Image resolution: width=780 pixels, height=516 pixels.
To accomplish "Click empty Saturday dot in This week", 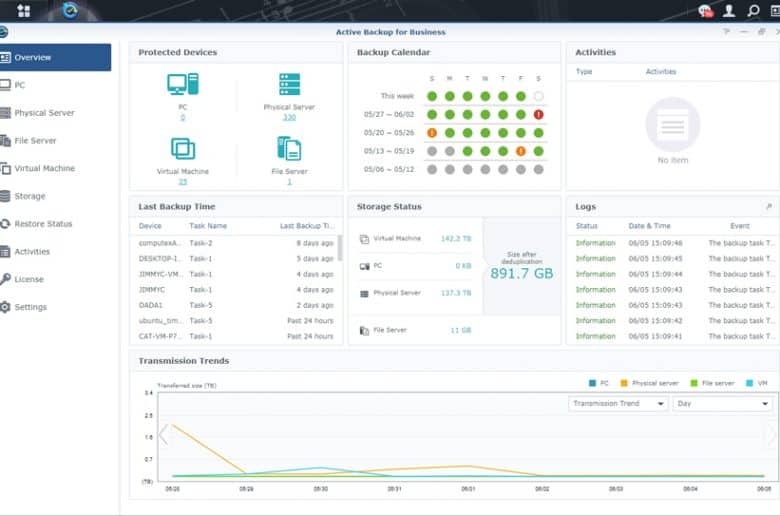I will point(538,96).
